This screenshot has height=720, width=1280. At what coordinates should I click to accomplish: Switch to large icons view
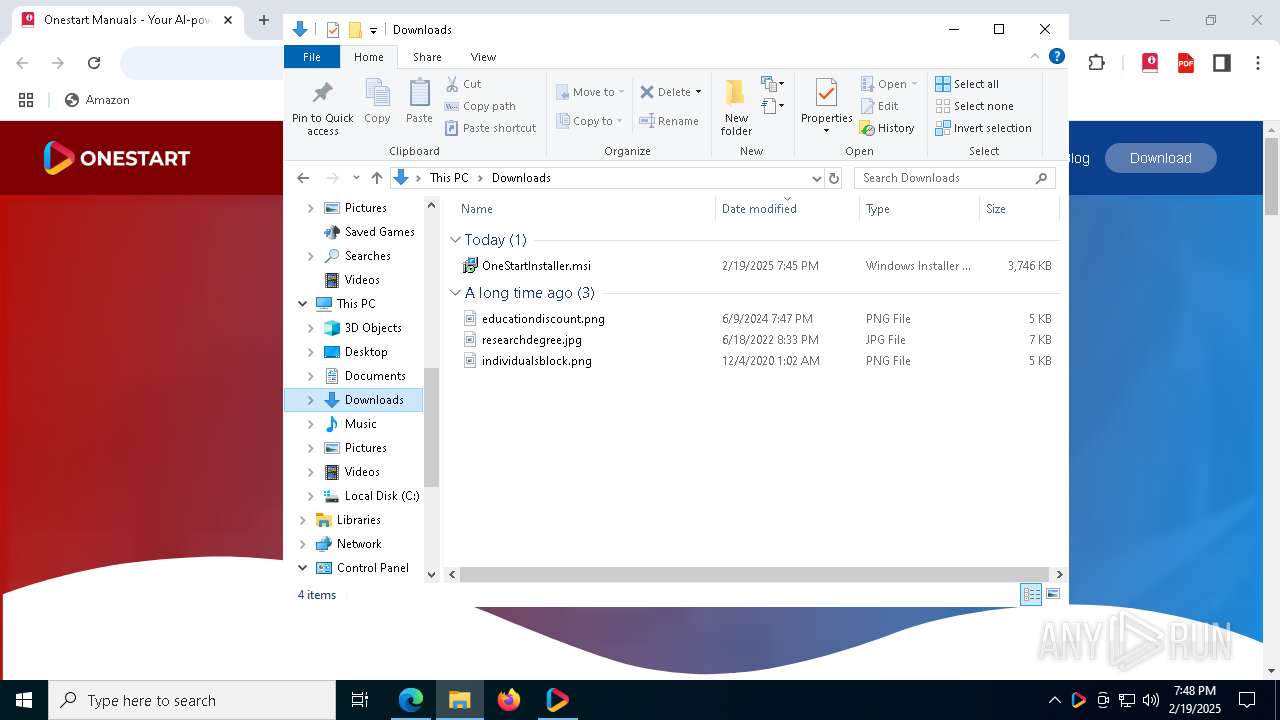1053,594
